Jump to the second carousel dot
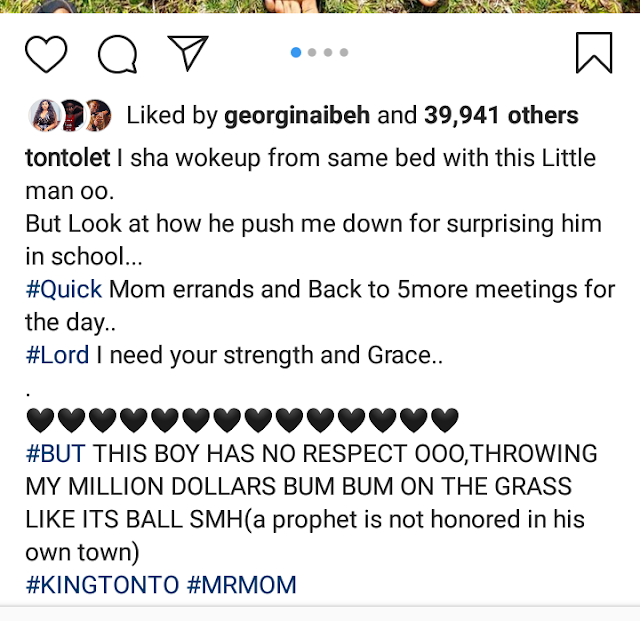 [x=312, y=52]
